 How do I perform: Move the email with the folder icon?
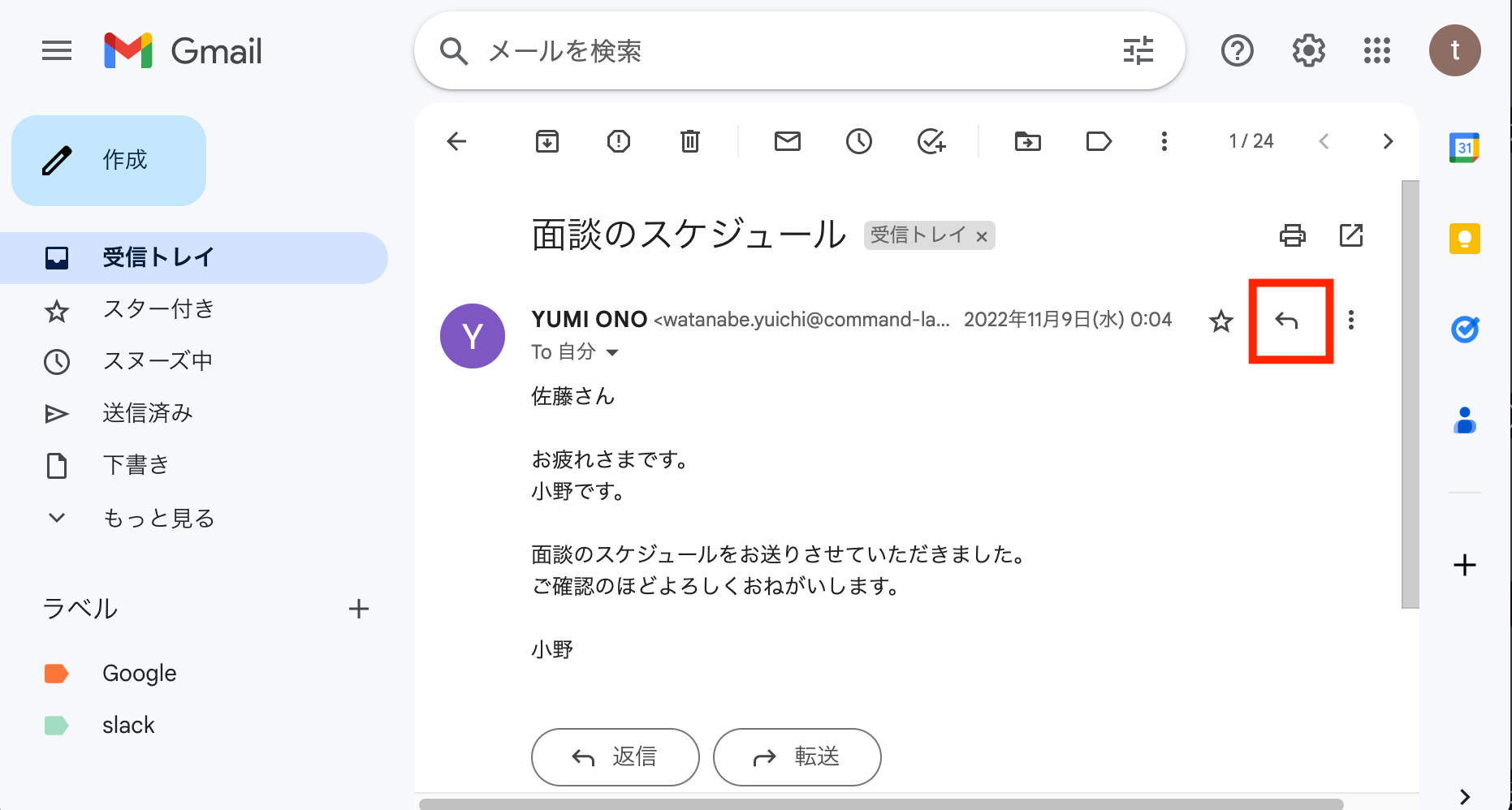coord(1028,141)
